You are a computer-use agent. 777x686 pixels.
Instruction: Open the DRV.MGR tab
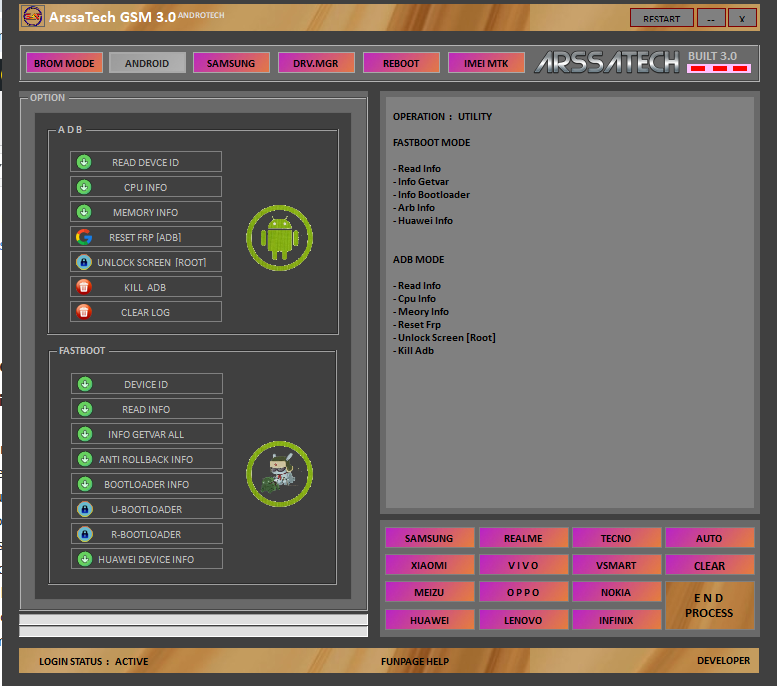pyautogui.click(x=316, y=63)
